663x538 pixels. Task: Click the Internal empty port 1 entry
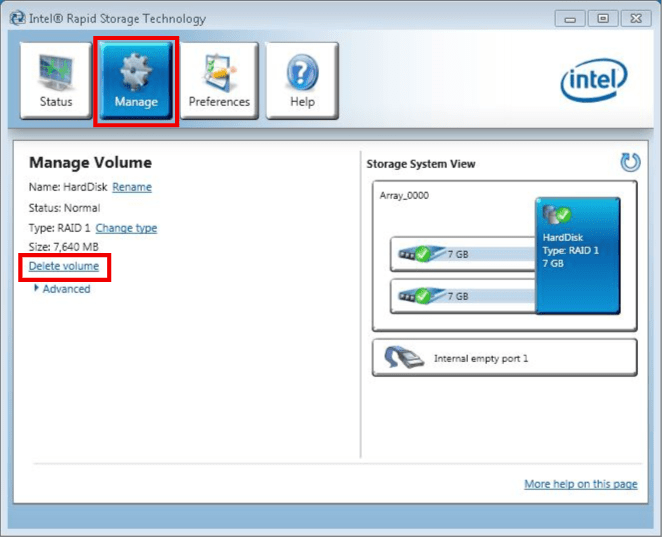click(x=504, y=358)
